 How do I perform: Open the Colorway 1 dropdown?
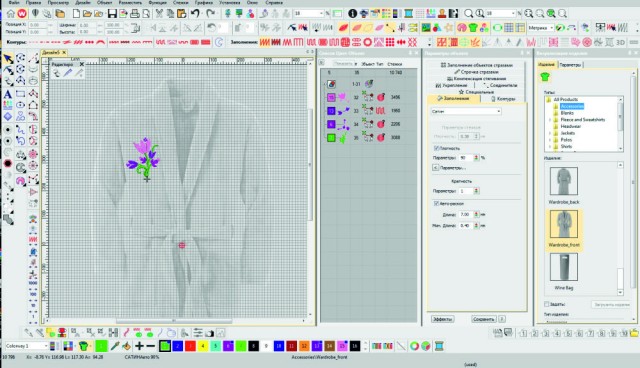(27, 346)
